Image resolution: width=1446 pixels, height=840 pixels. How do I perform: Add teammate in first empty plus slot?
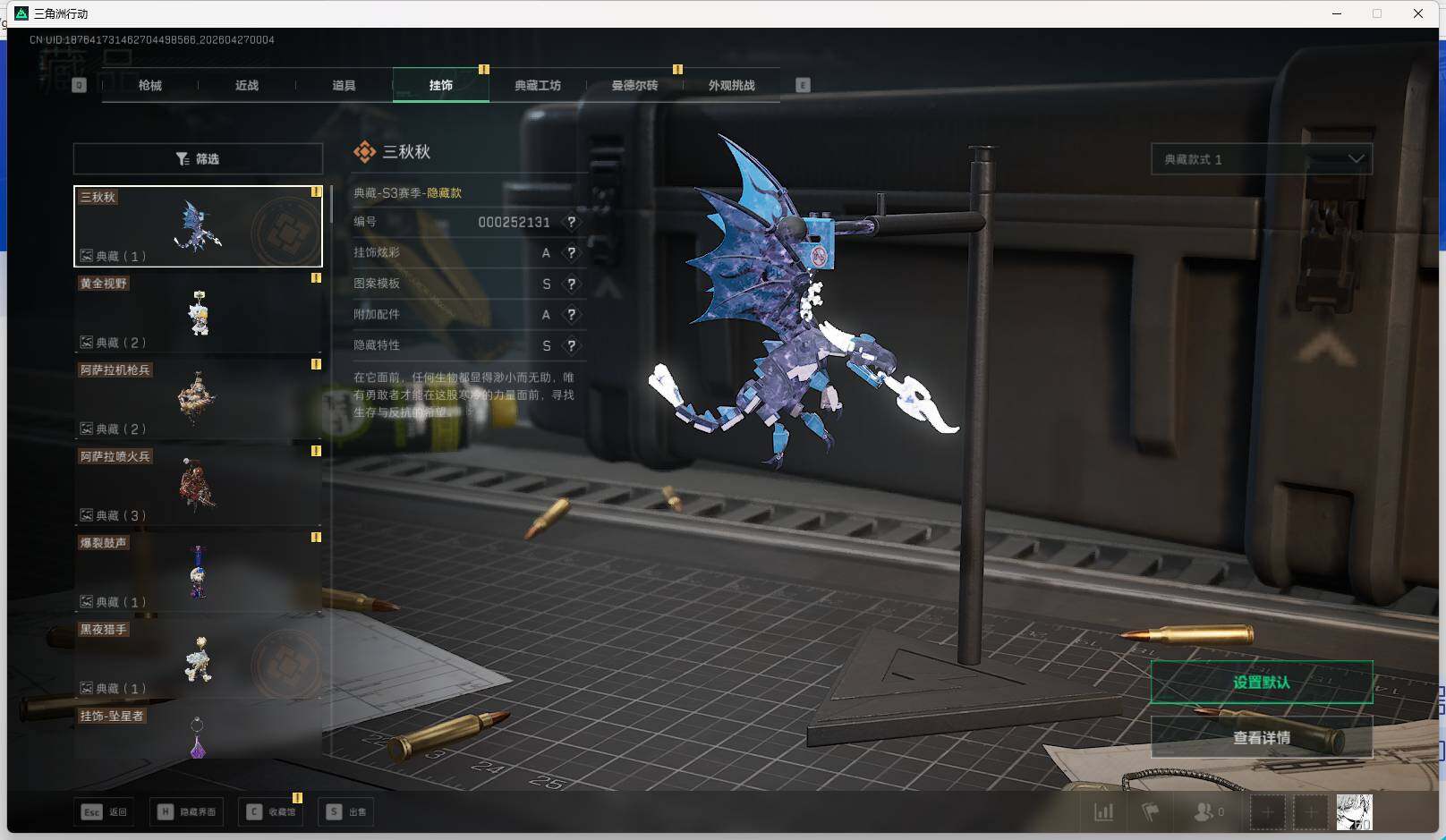(x=1267, y=812)
